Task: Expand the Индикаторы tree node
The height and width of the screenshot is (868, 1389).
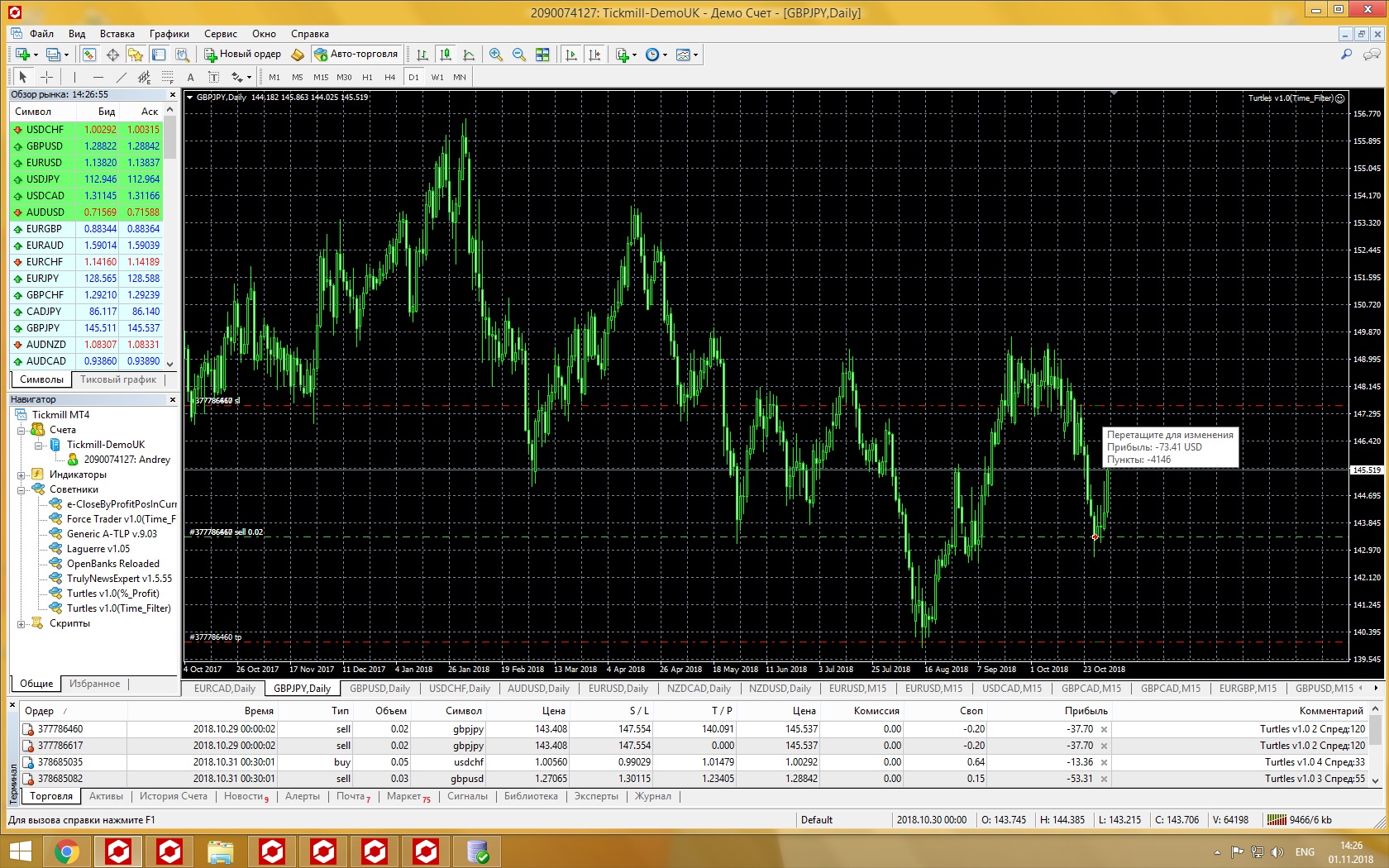Action: pos(21,475)
